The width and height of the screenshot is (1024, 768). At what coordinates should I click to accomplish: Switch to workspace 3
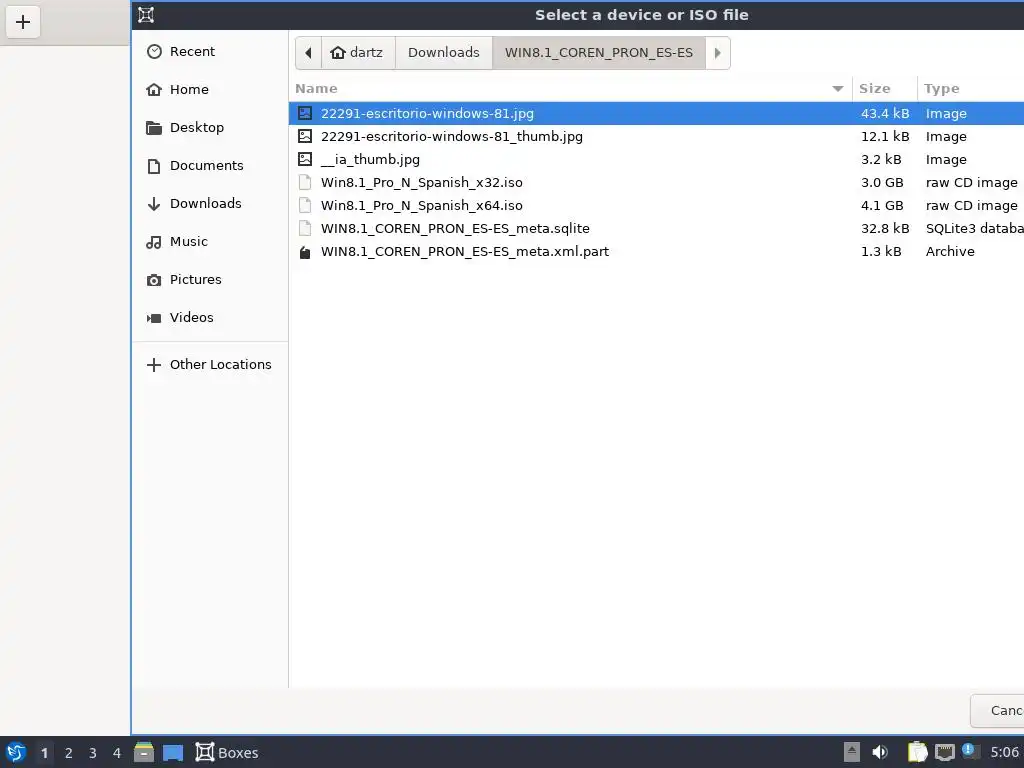(93, 753)
